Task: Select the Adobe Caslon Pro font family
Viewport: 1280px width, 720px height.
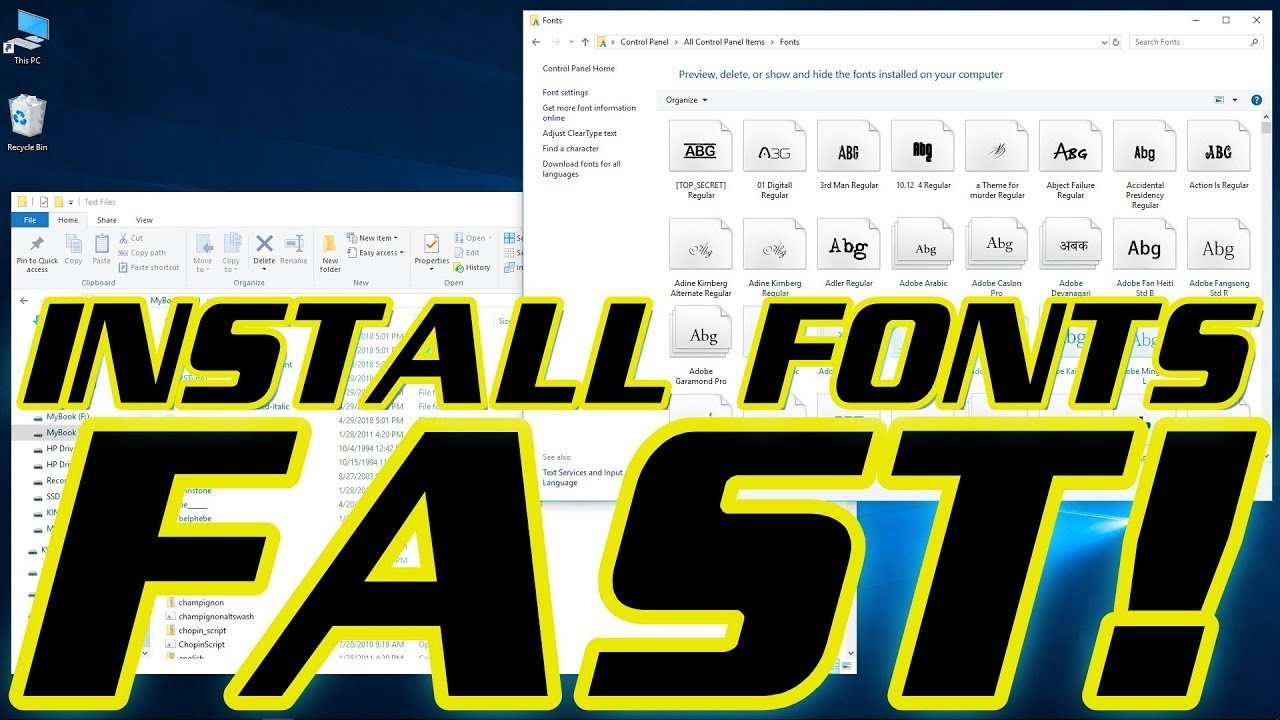Action: [x=996, y=258]
